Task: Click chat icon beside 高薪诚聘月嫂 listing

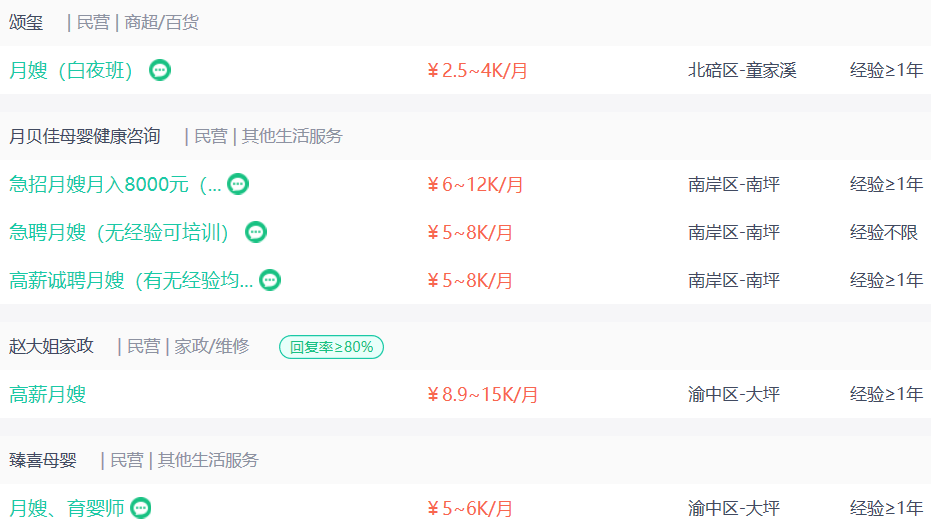Action: [x=270, y=280]
